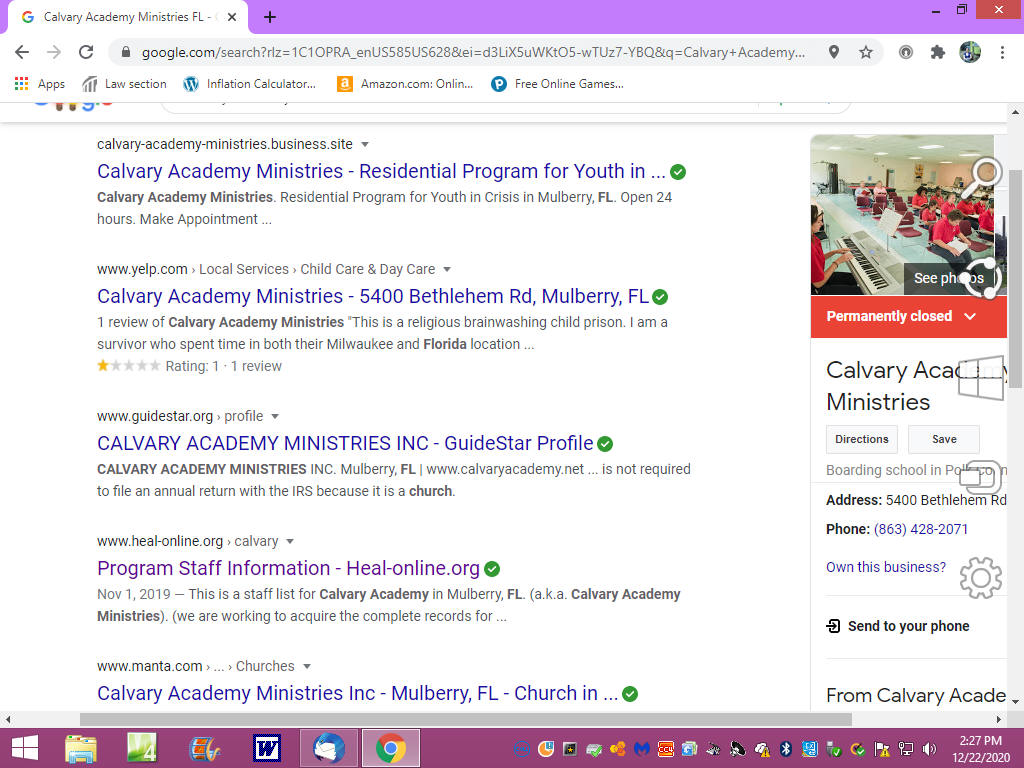Open the Amazon.com bookmark
Viewport: 1024px width, 768px height.
(x=405, y=84)
